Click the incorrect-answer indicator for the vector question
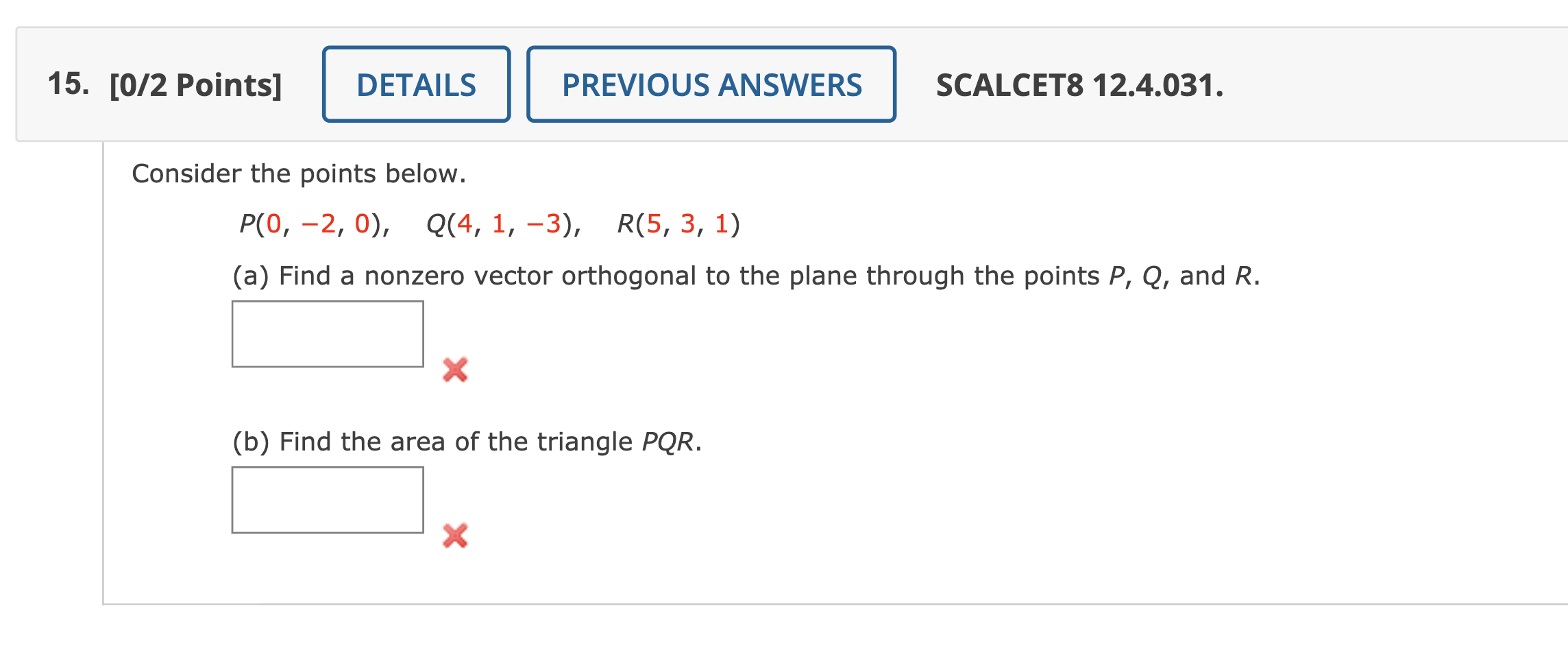The height and width of the screenshot is (672, 1568). 454,370
